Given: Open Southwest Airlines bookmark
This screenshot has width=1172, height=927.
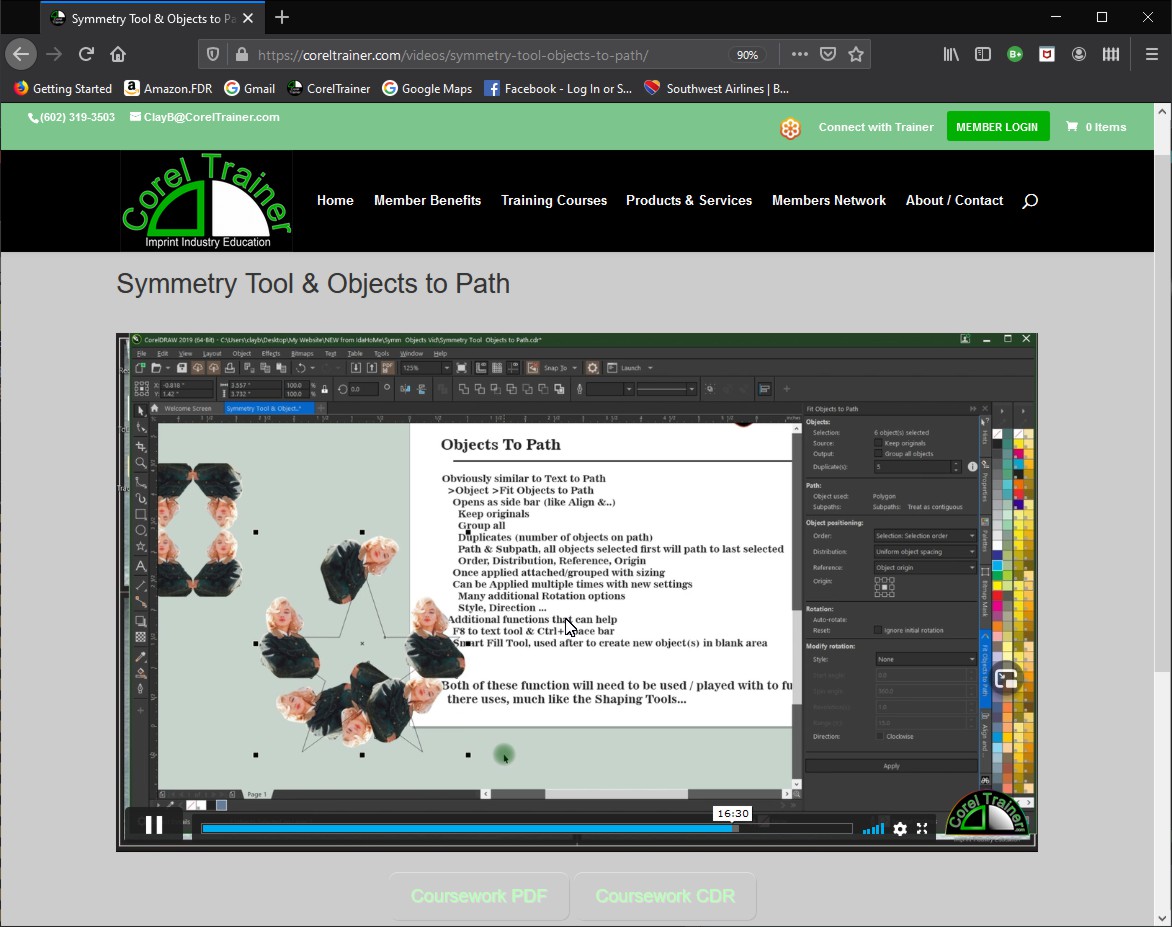Looking at the screenshot, I should (717, 88).
